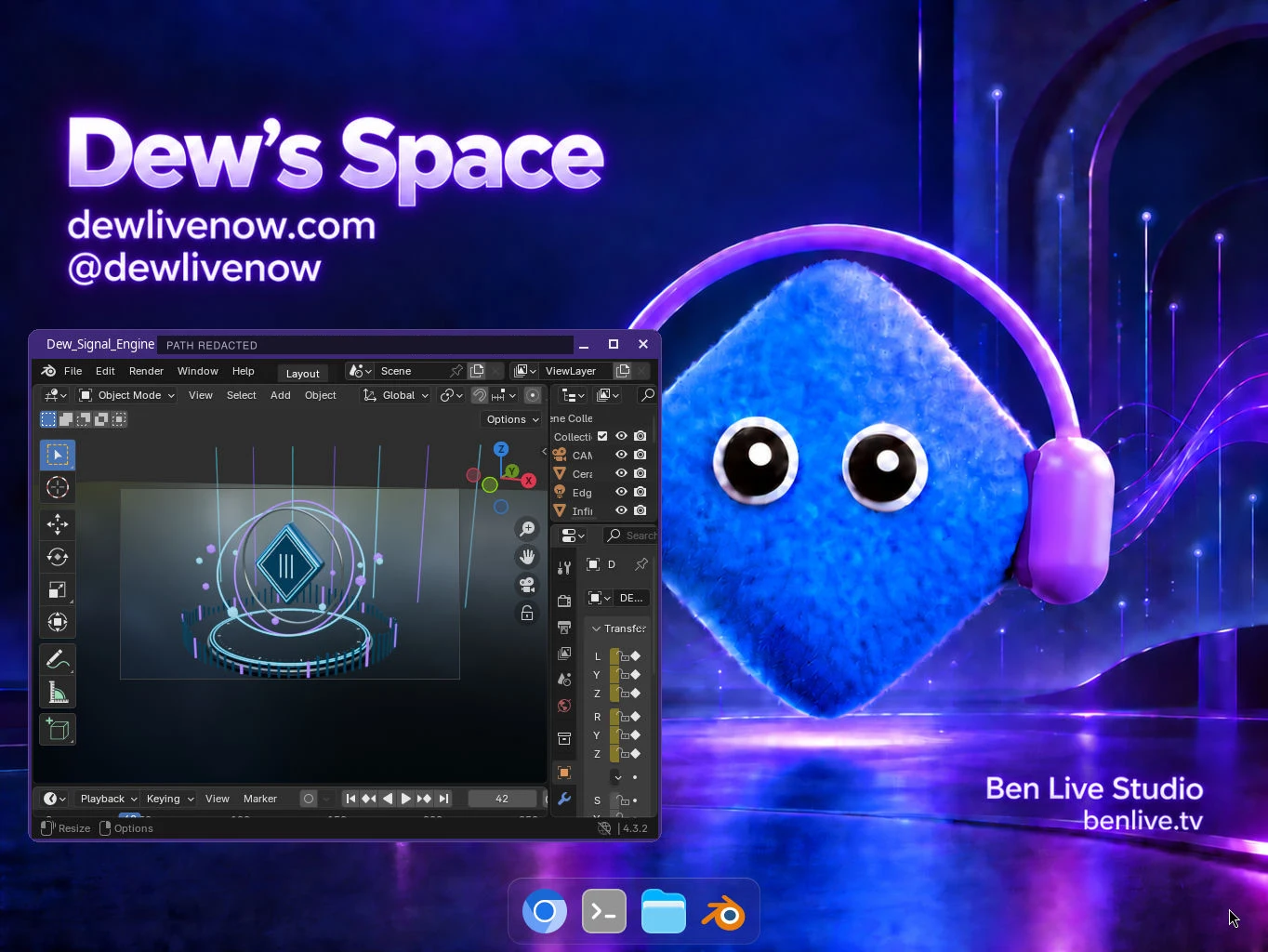Activate the Add Cube tool
The image size is (1268, 952).
point(58,730)
